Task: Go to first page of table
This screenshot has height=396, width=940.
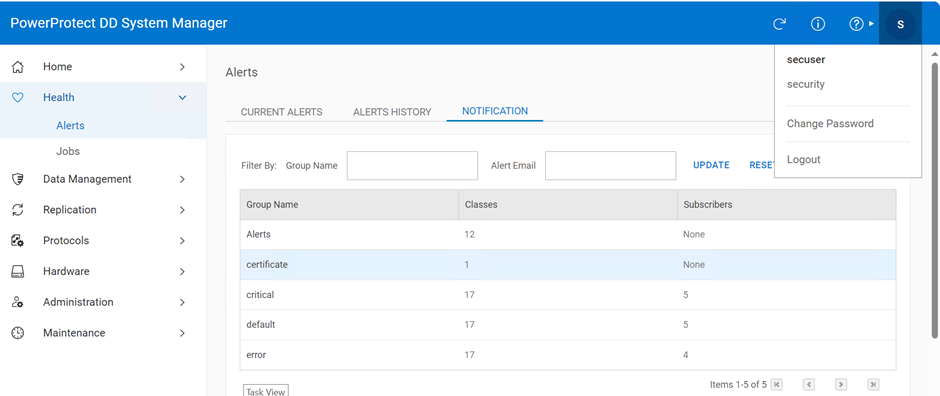Action: (776, 384)
